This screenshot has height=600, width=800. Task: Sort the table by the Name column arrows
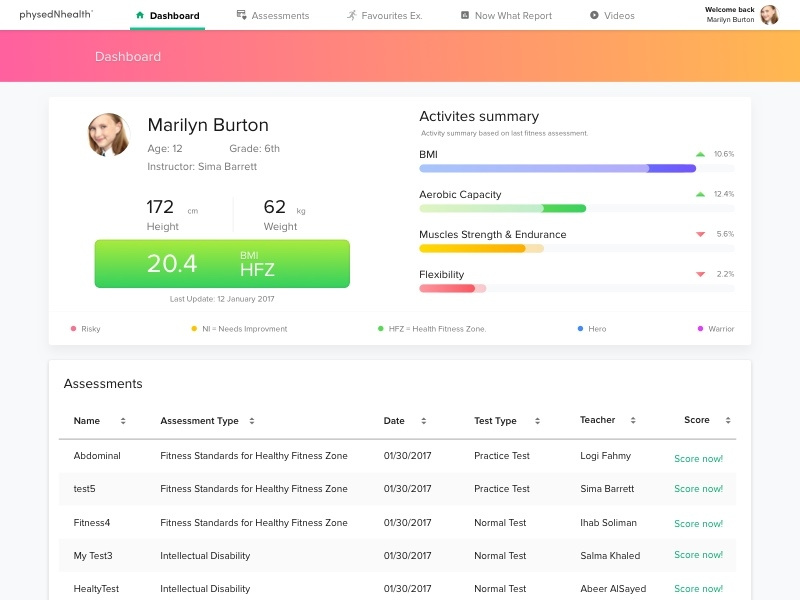click(124, 421)
